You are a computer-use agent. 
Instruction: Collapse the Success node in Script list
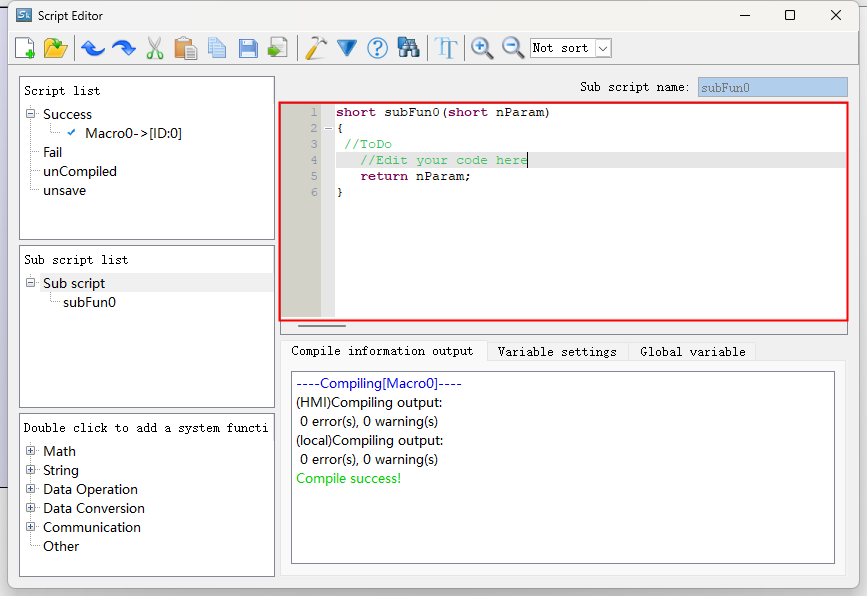[31, 114]
